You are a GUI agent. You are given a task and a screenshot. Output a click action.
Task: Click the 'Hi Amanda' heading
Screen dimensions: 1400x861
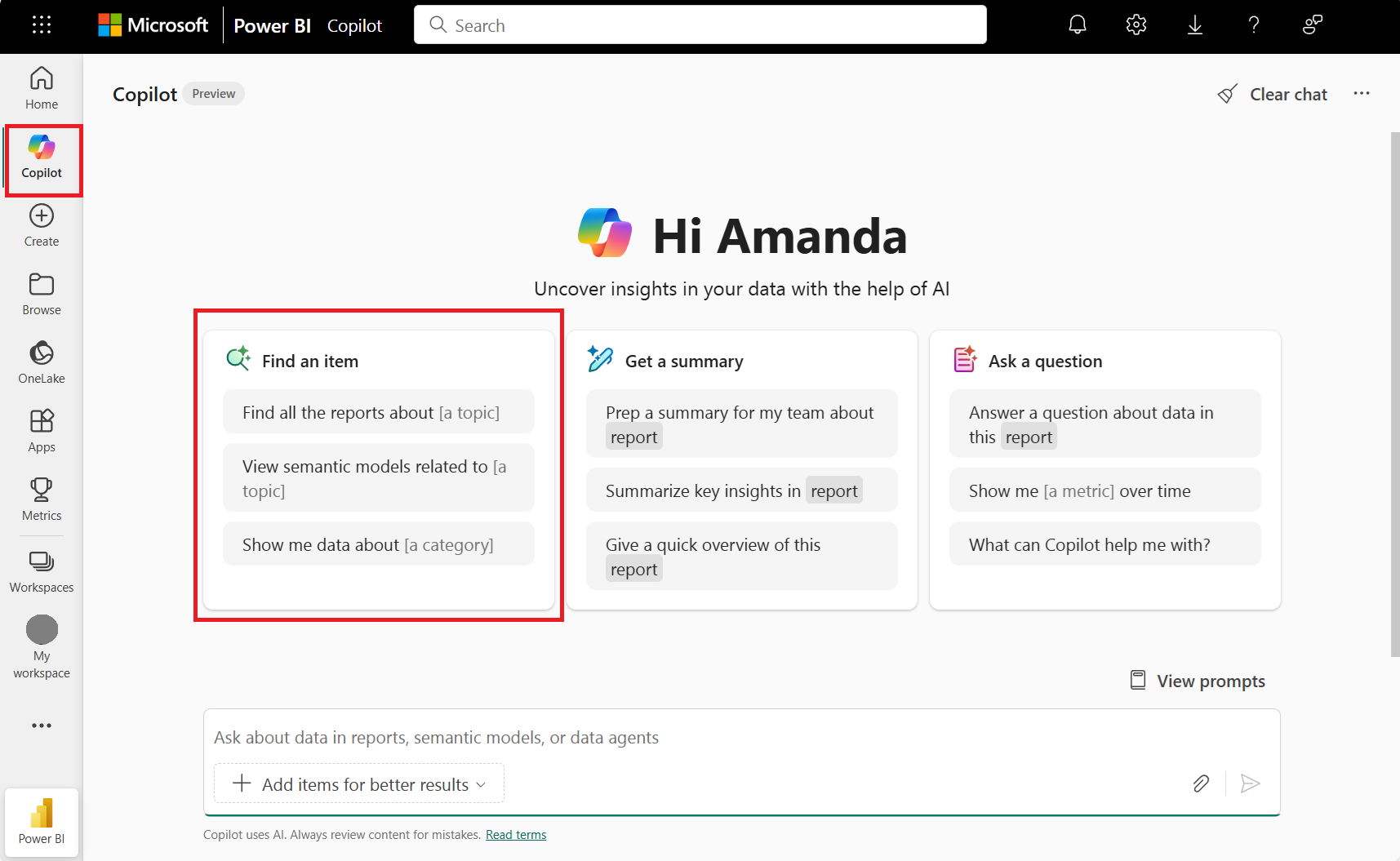pyautogui.click(x=780, y=236)
